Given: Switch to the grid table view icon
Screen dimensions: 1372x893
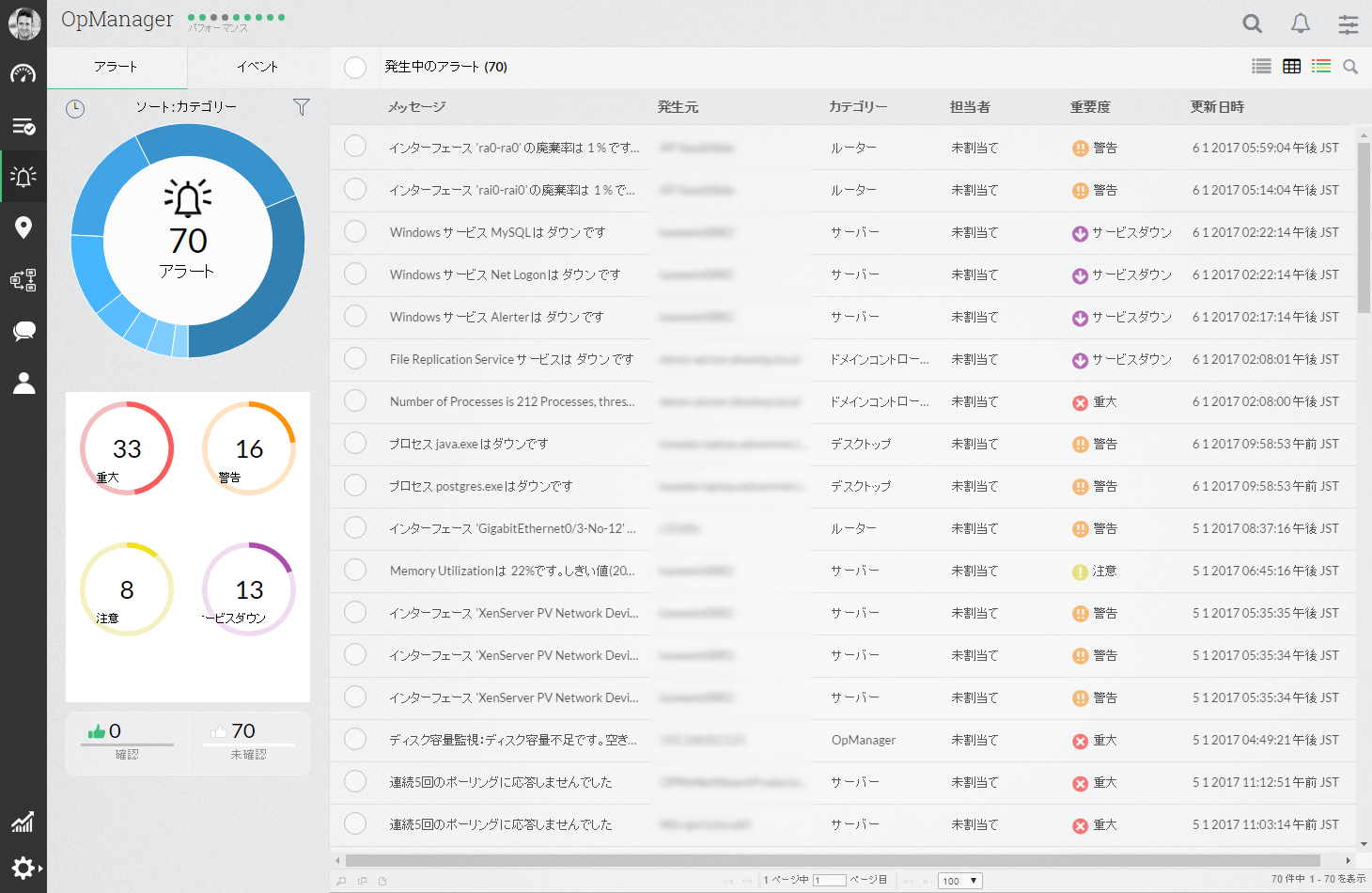Looking at the screenshot, I should click(1292, 67).
